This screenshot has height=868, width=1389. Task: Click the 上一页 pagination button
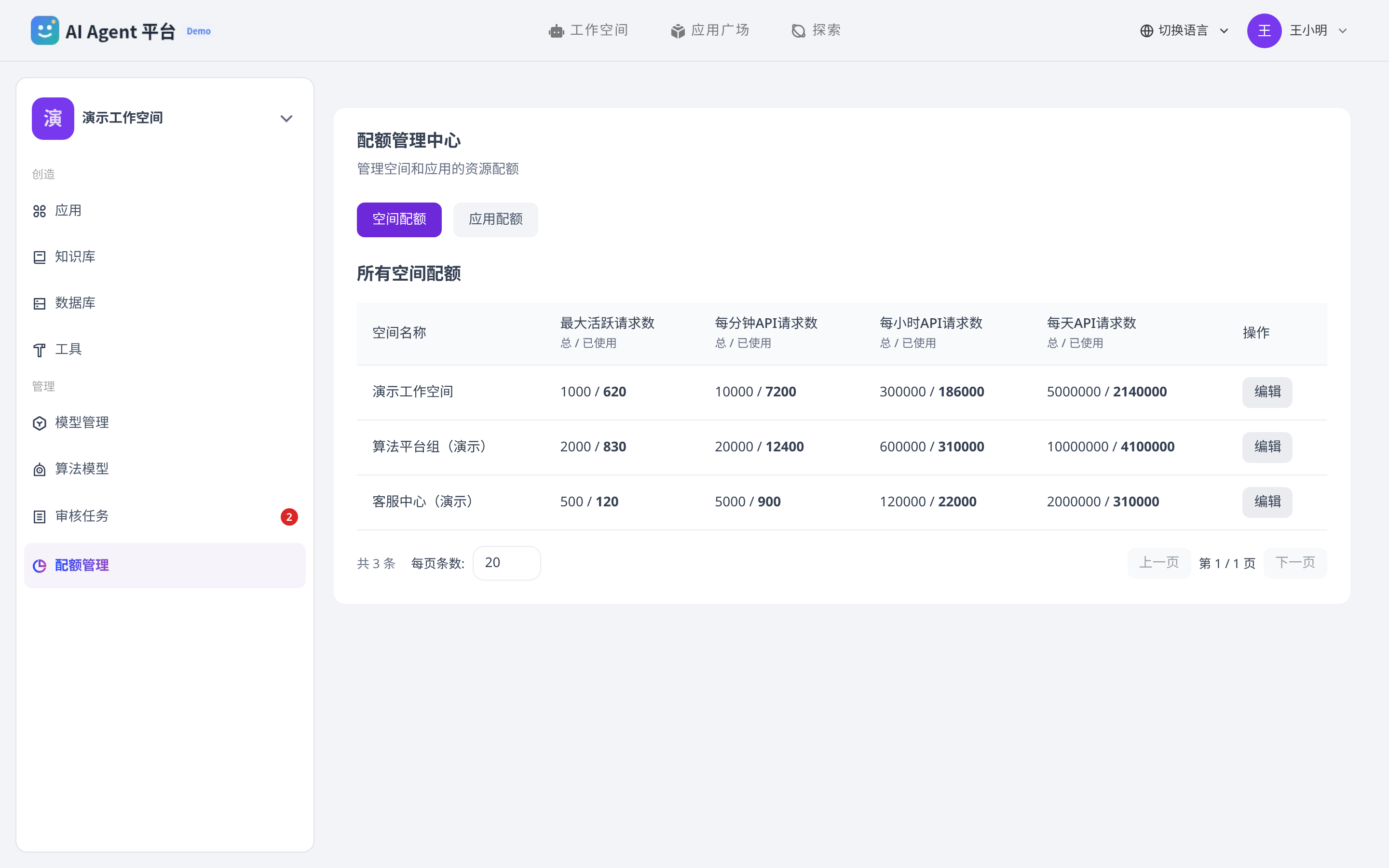click(1158, 563)
